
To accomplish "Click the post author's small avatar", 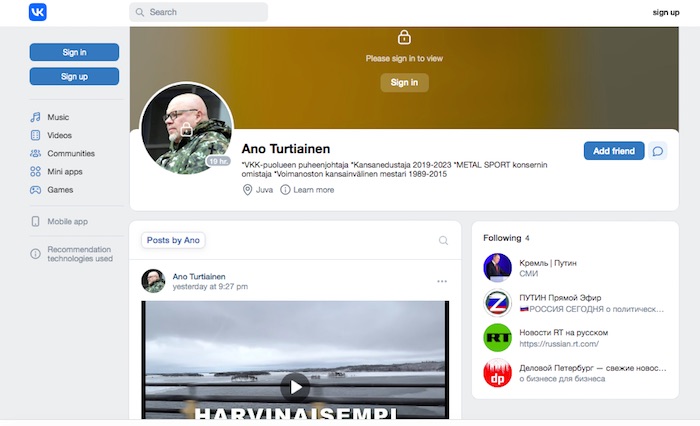I will tap(154, 281).
